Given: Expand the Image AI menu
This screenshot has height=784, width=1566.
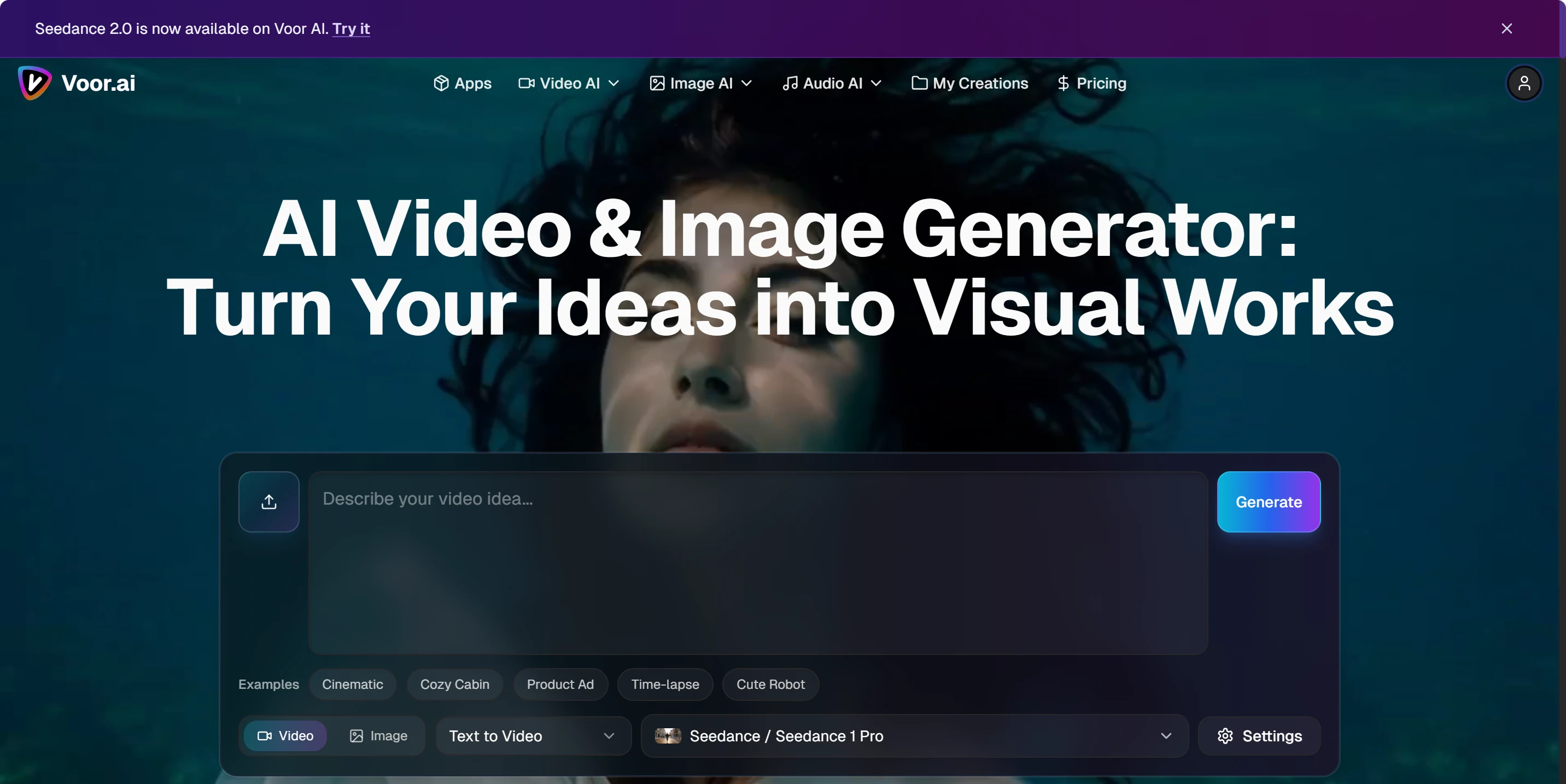Looking at the screenshot, I should (x=700, y=83).
